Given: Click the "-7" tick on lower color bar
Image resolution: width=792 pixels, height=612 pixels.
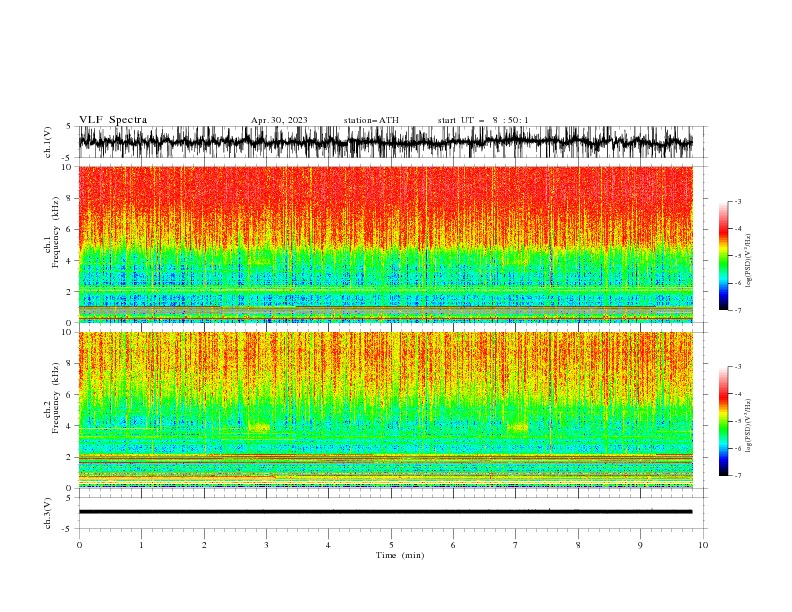Looking at the screenshot, I should [737, 476].
